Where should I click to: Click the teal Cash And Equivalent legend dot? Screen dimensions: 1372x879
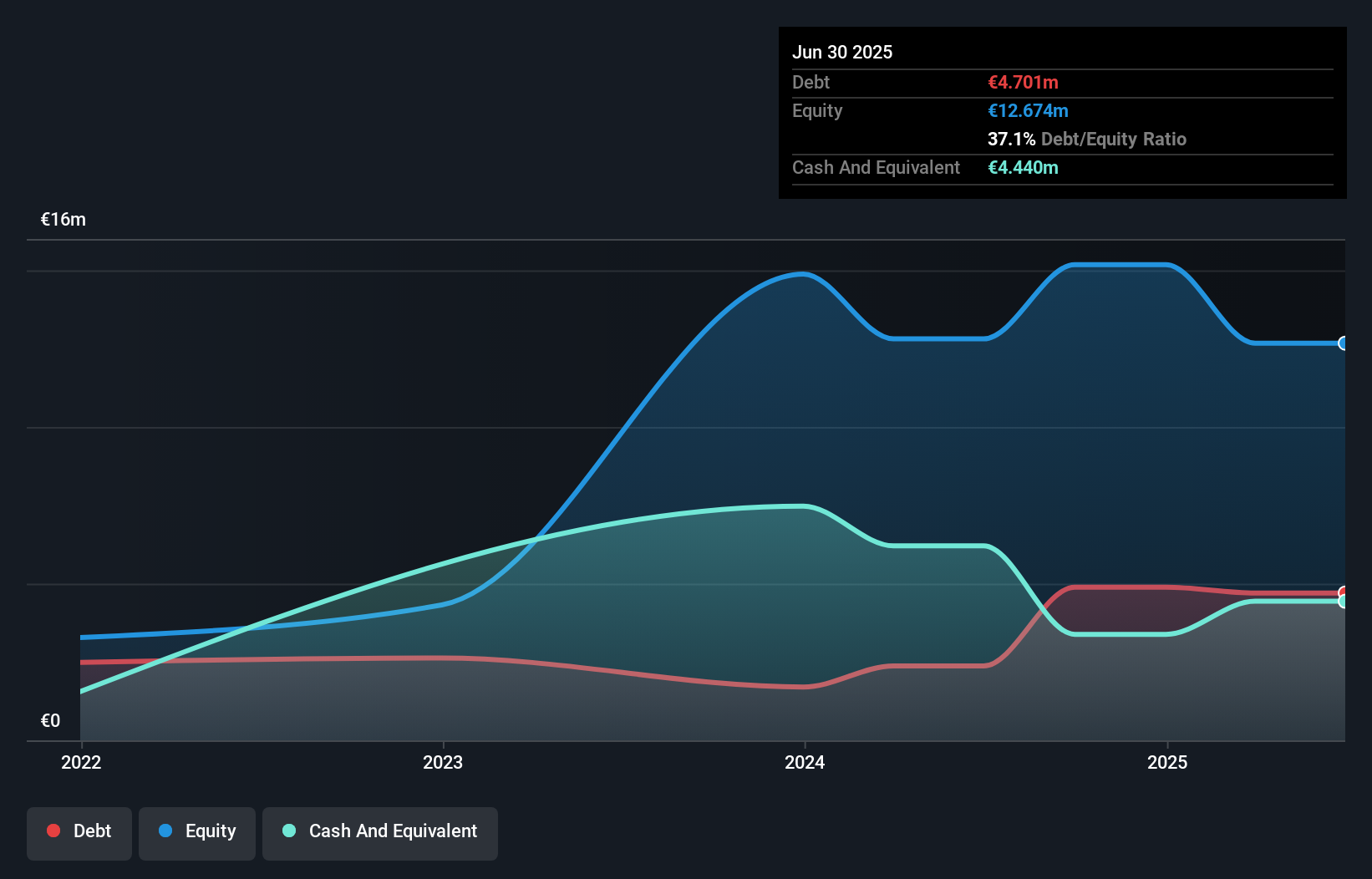(288, 831)
